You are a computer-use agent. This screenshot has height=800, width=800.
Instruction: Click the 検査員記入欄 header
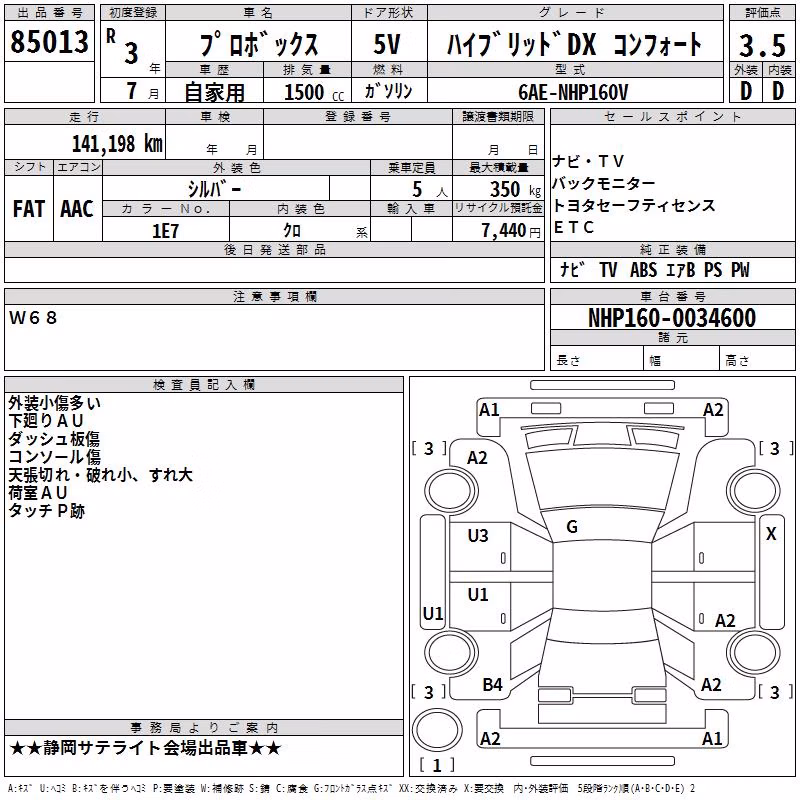[x=204, y=385]
